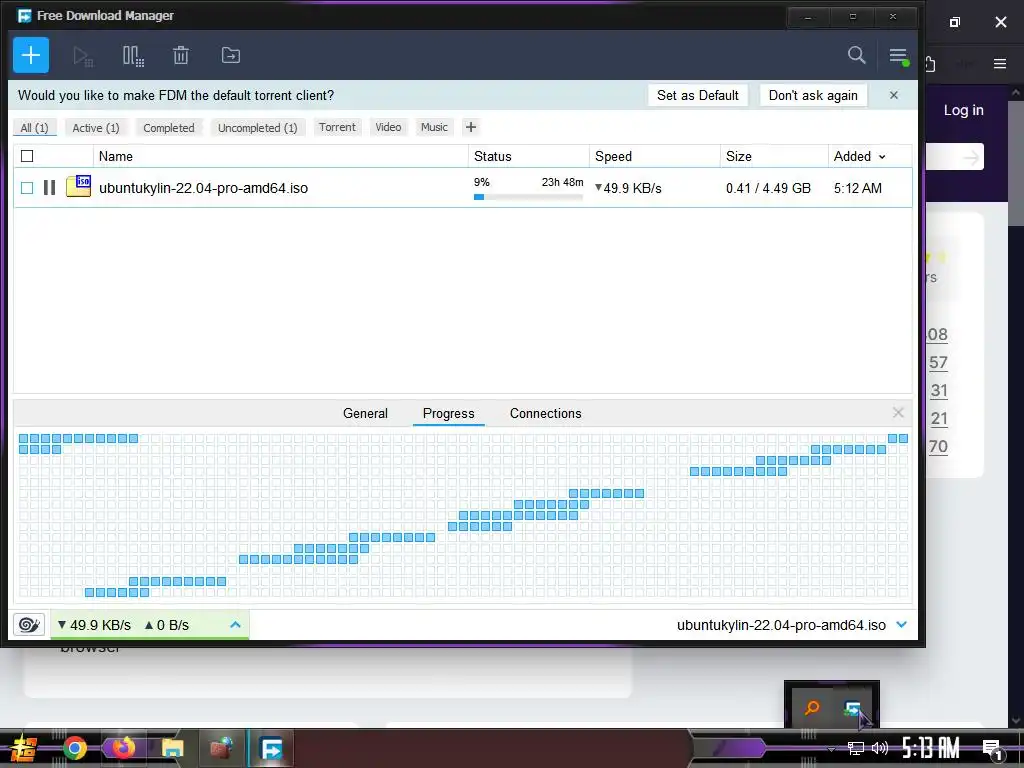Viewport: 1024px width, 768px height.
Task: Dismiss the default torrent client banner
Action: 894,95
